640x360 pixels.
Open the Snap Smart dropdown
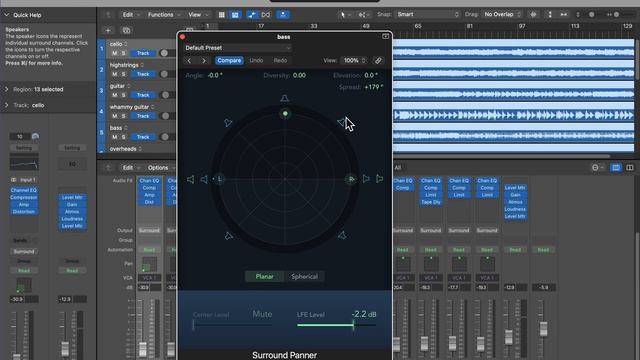pos(427,14)
